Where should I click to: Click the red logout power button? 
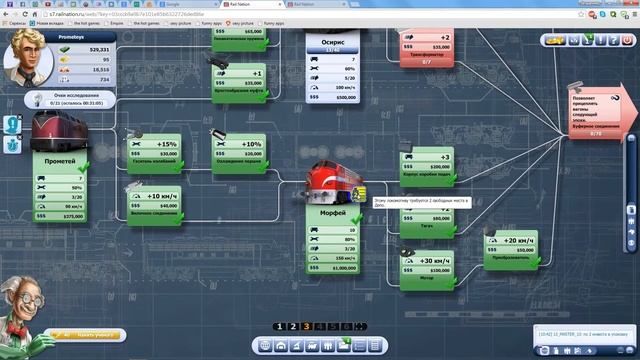pyautogui.click(x=627, y=40)
